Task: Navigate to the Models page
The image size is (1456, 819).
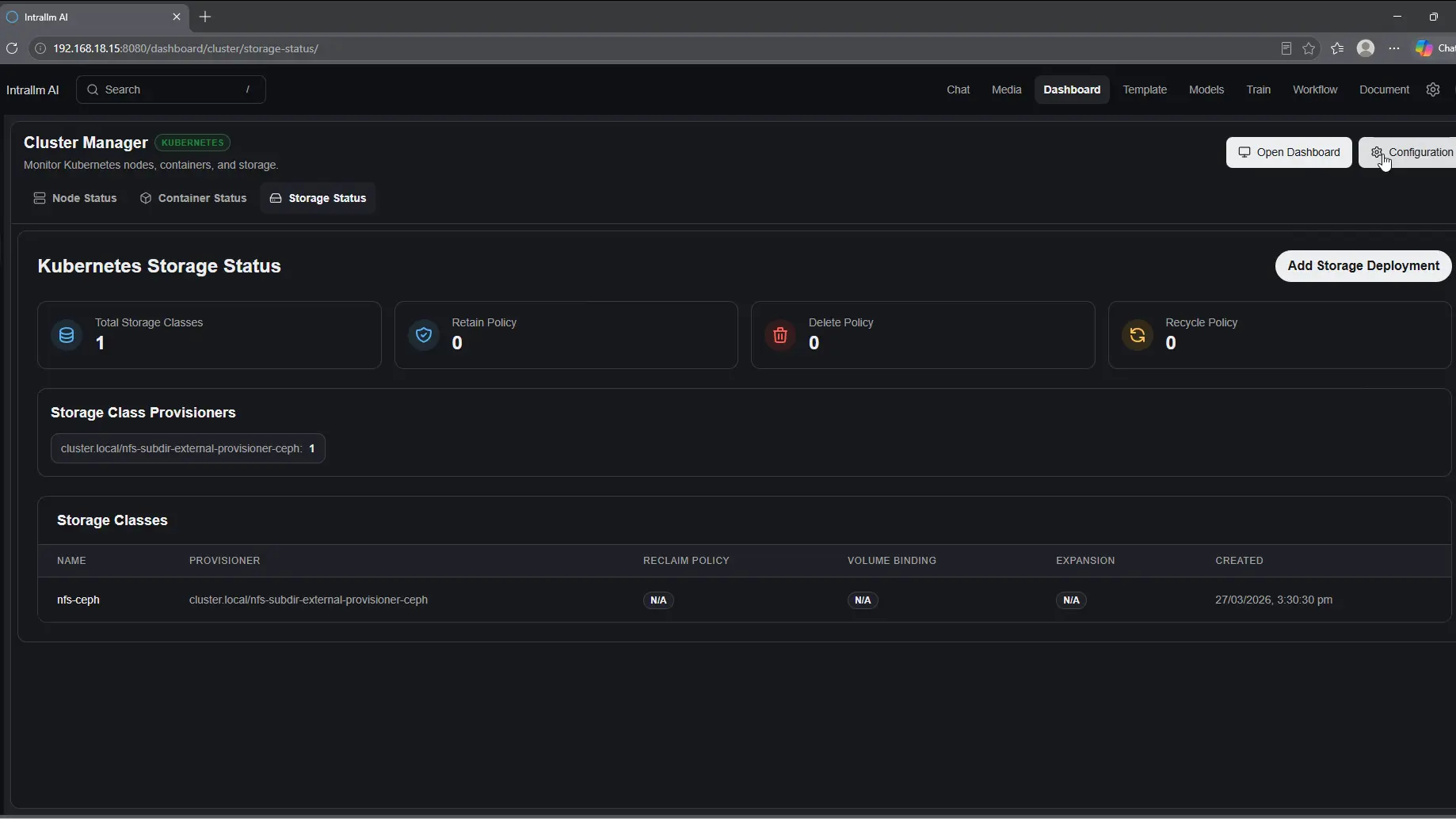Action: tap(1206, 90)
